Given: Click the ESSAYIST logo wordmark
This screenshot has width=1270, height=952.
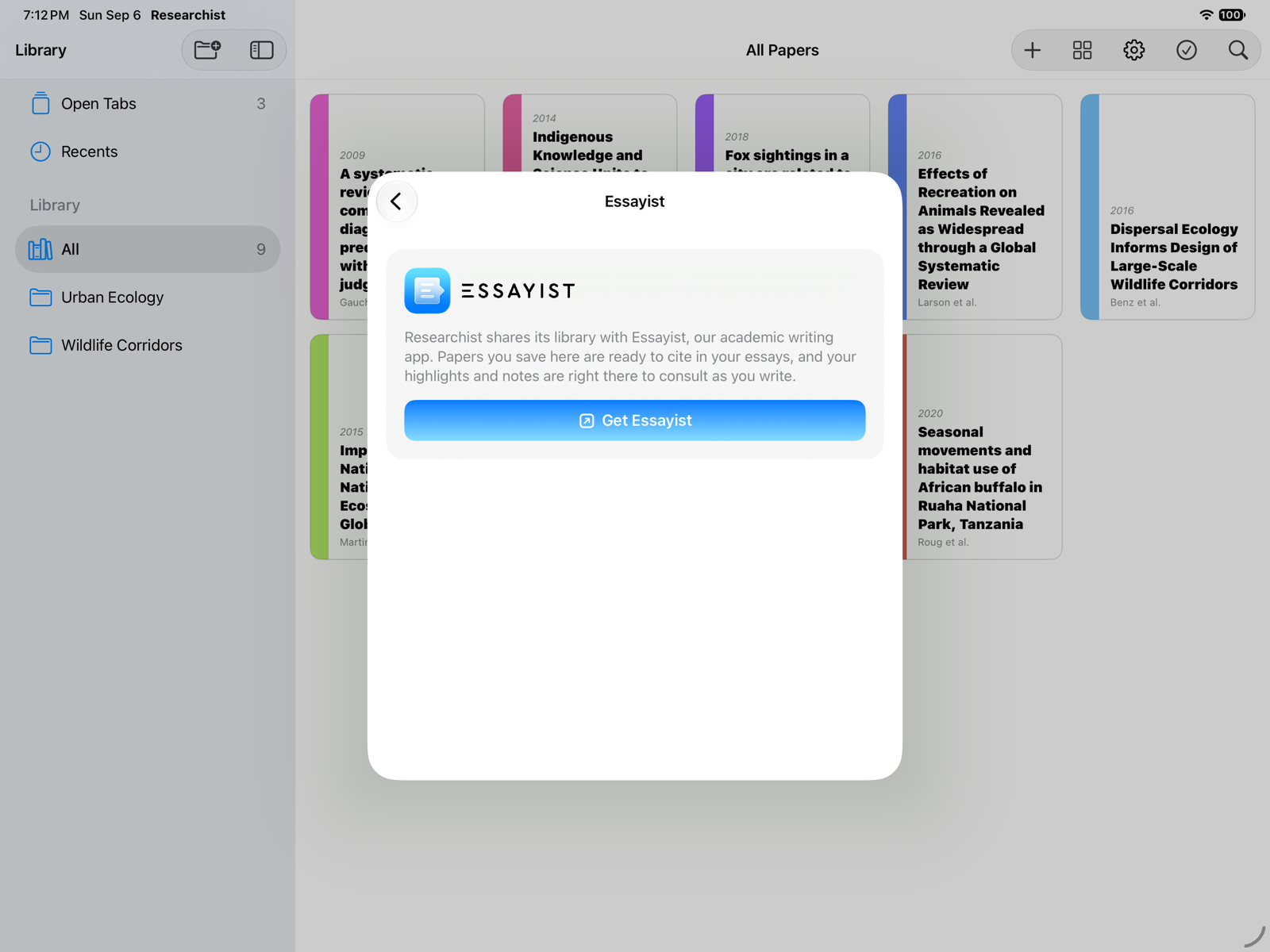Looking at the screenshot, I should coord(518,291).
